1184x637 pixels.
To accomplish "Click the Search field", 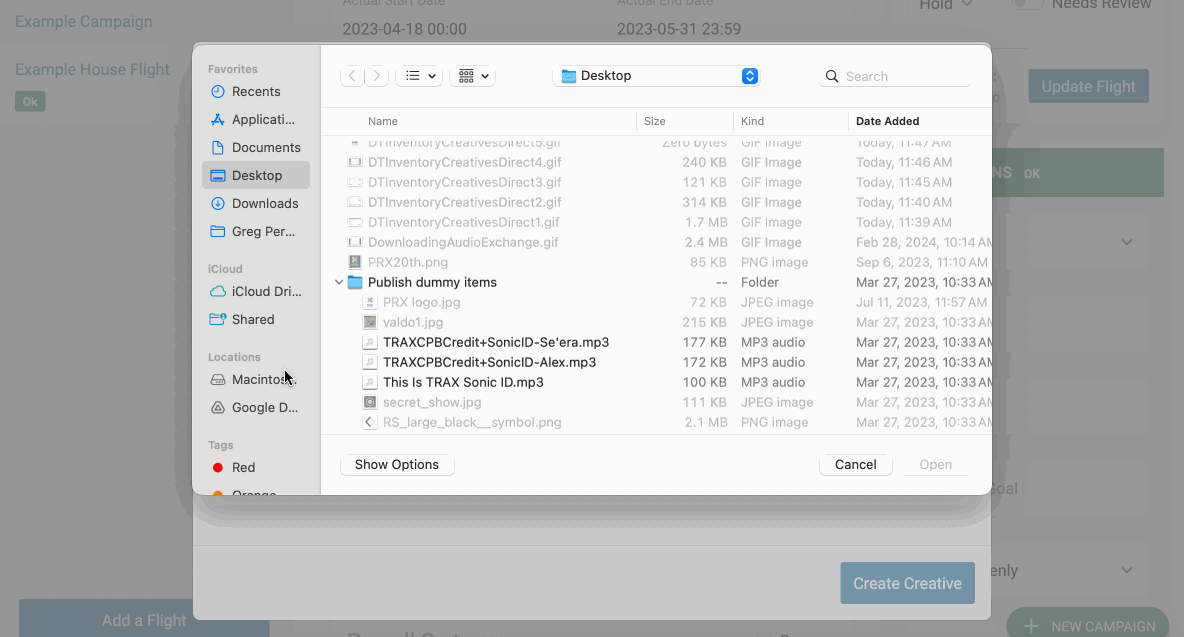I will pos(904,76).
